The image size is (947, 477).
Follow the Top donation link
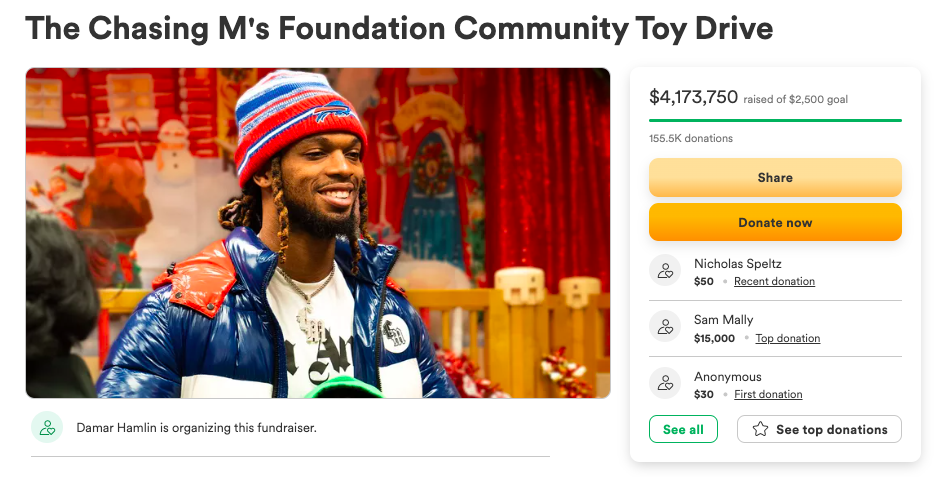coord(787,339)
